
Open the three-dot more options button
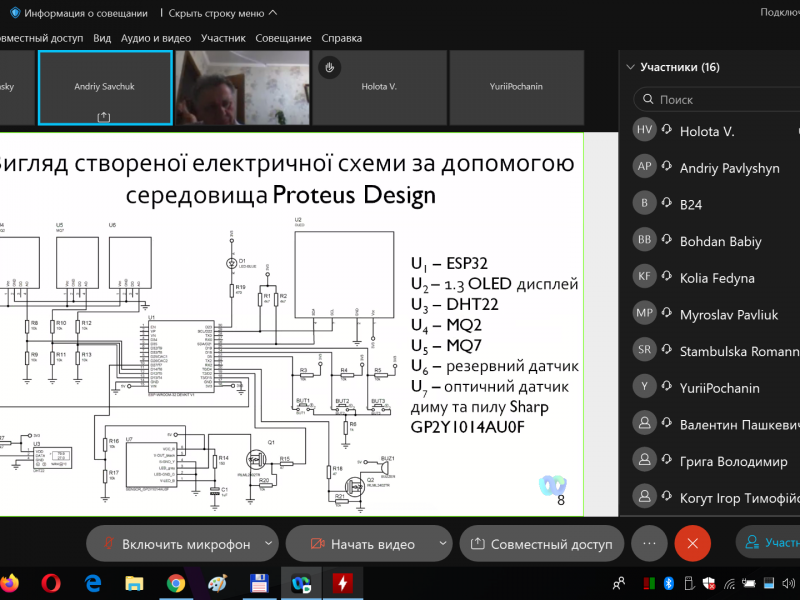click(x=649, y=544)
